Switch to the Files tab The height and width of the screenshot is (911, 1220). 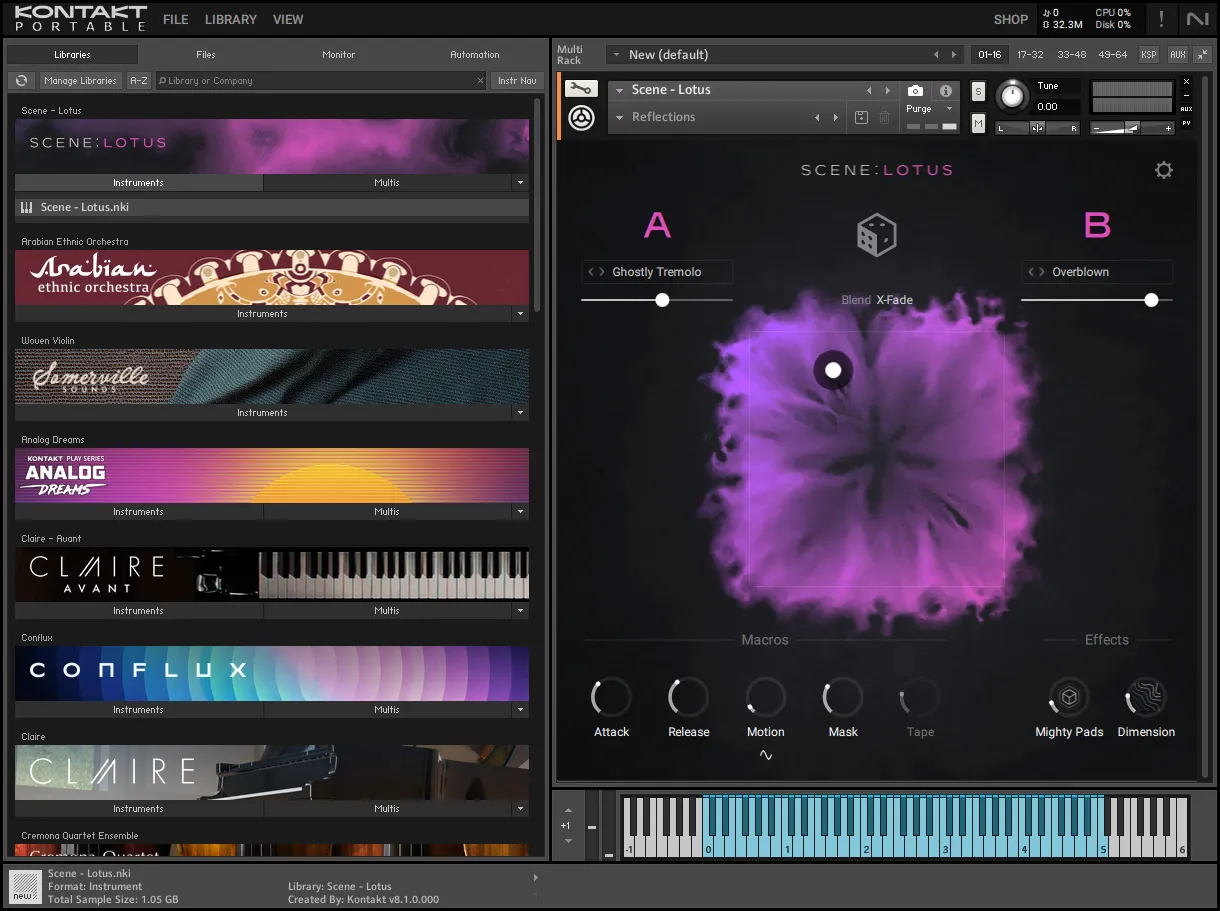point(205,55)
